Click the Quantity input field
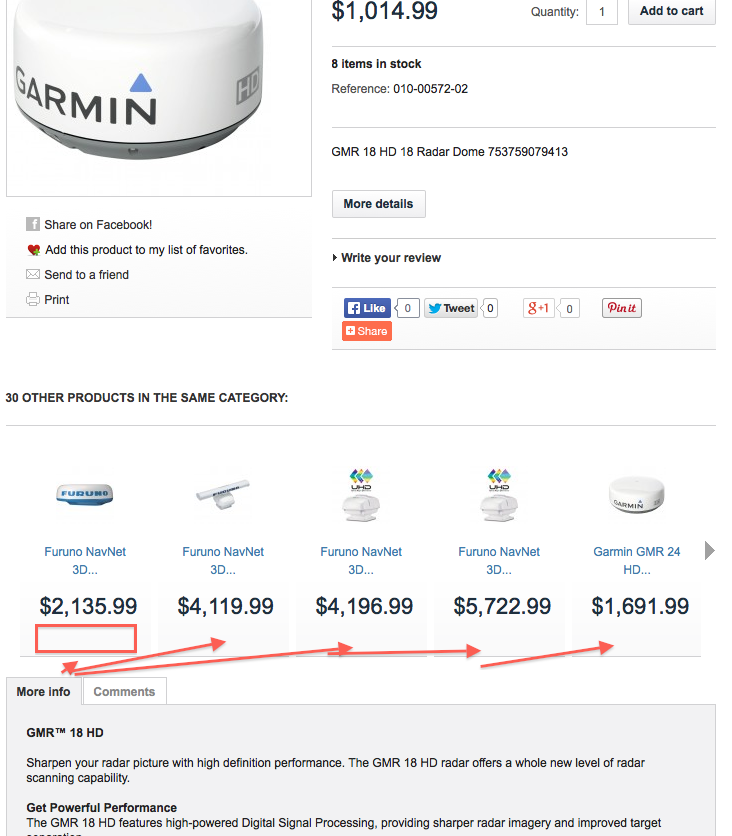This screenshot has height=836, width=732. [x=601, y=12]
